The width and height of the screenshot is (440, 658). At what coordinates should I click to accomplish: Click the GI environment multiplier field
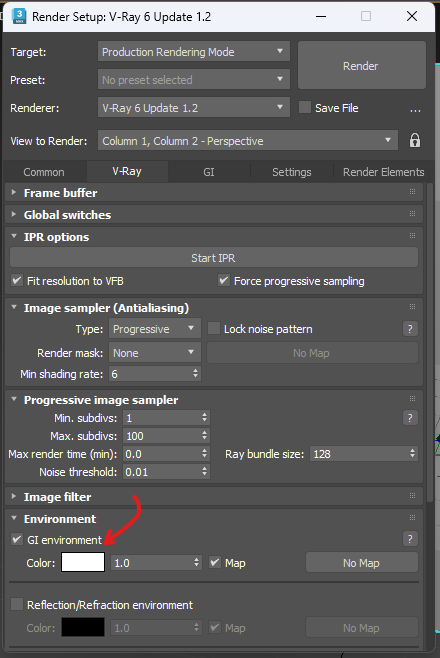[156, 562]
